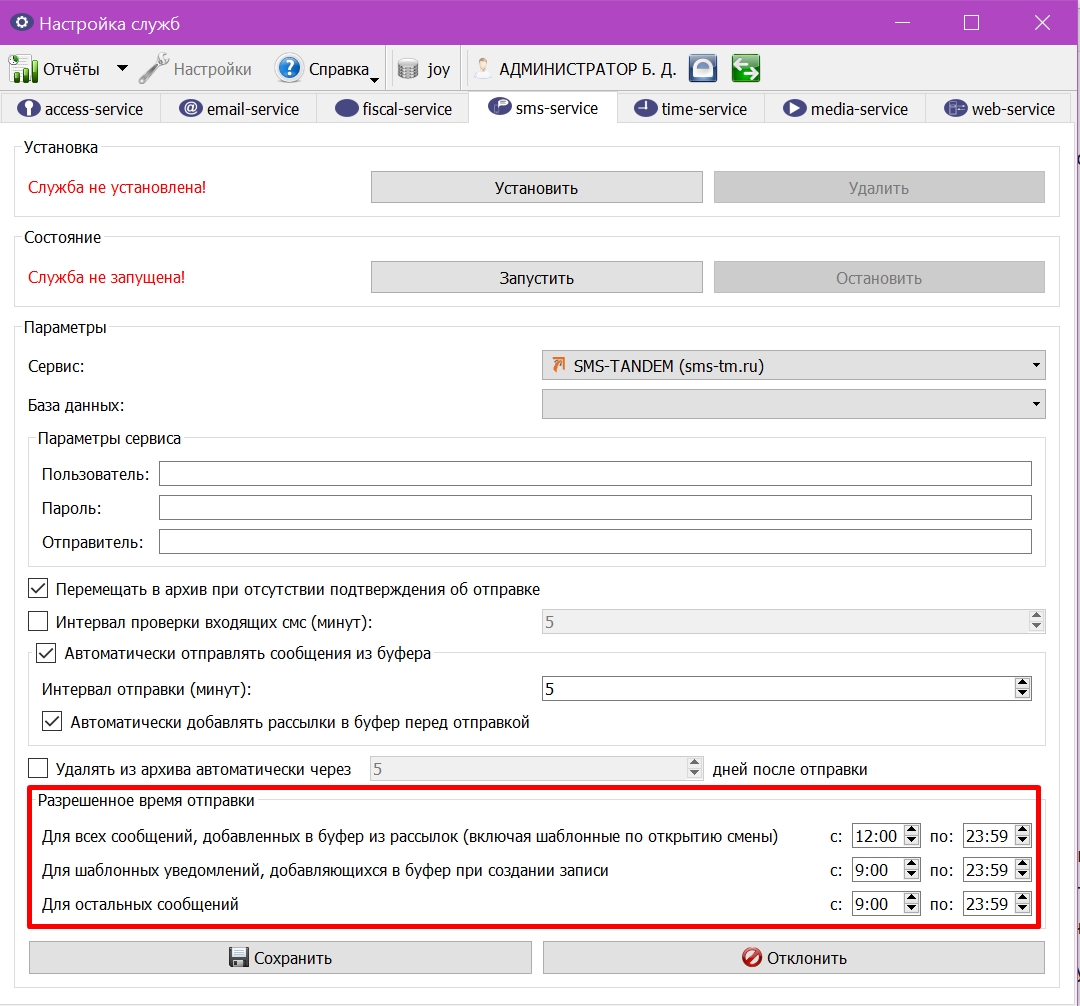Switch to the web-service tab
This screenshot has width=1080, height=1006.
pyautogui.click(x=999, y=109)
